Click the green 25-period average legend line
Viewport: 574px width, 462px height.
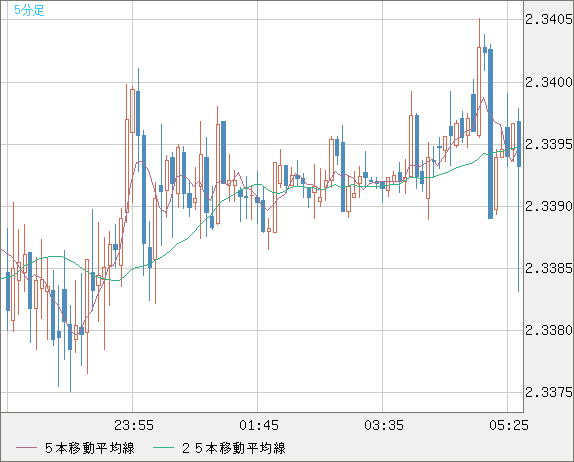(x=163, y=448)
